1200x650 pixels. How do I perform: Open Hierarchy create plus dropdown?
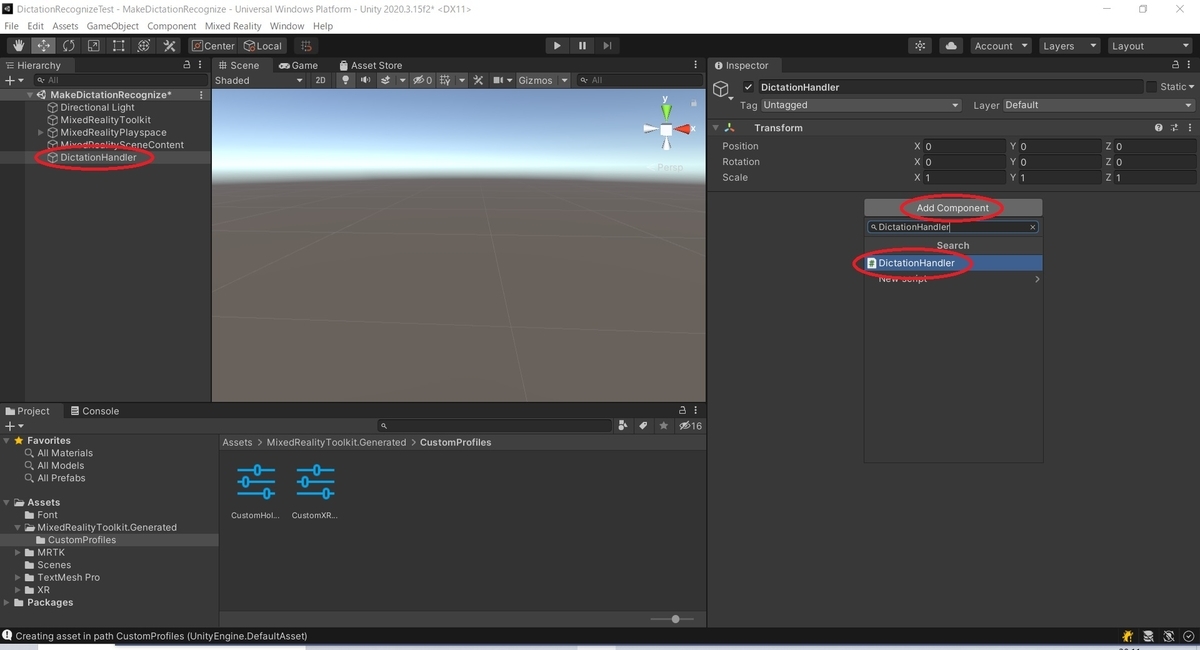point(13,80)
